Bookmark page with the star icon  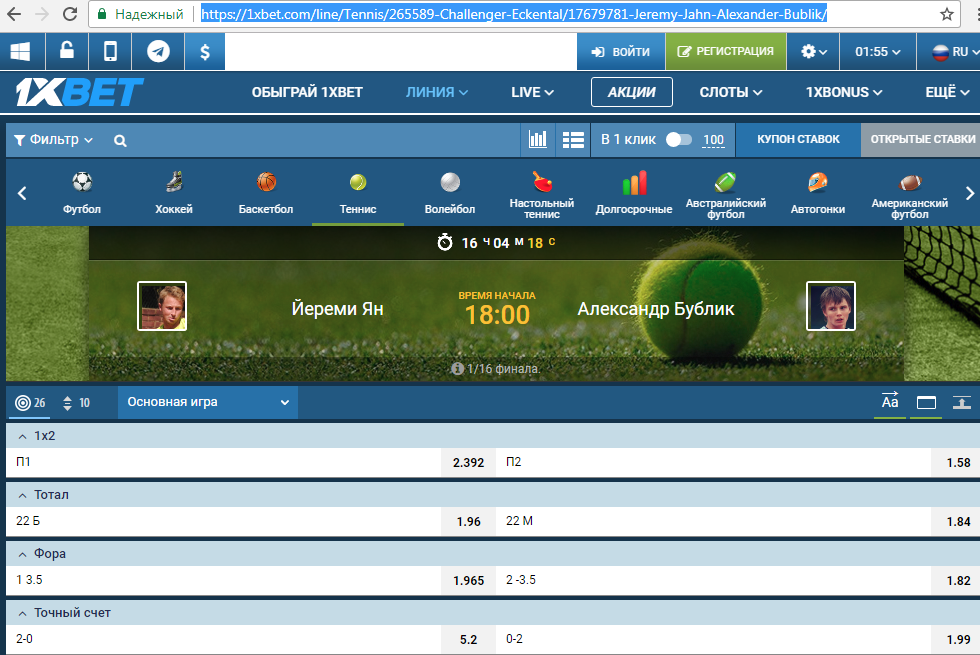coord(947,14)
